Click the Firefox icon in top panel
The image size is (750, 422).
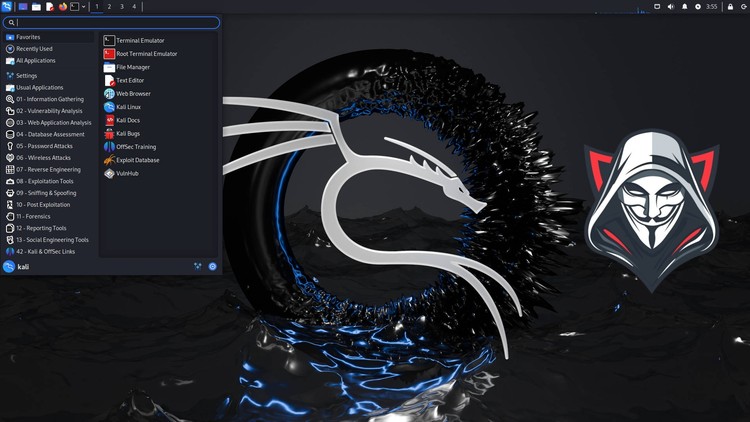(x=63, y=6)
